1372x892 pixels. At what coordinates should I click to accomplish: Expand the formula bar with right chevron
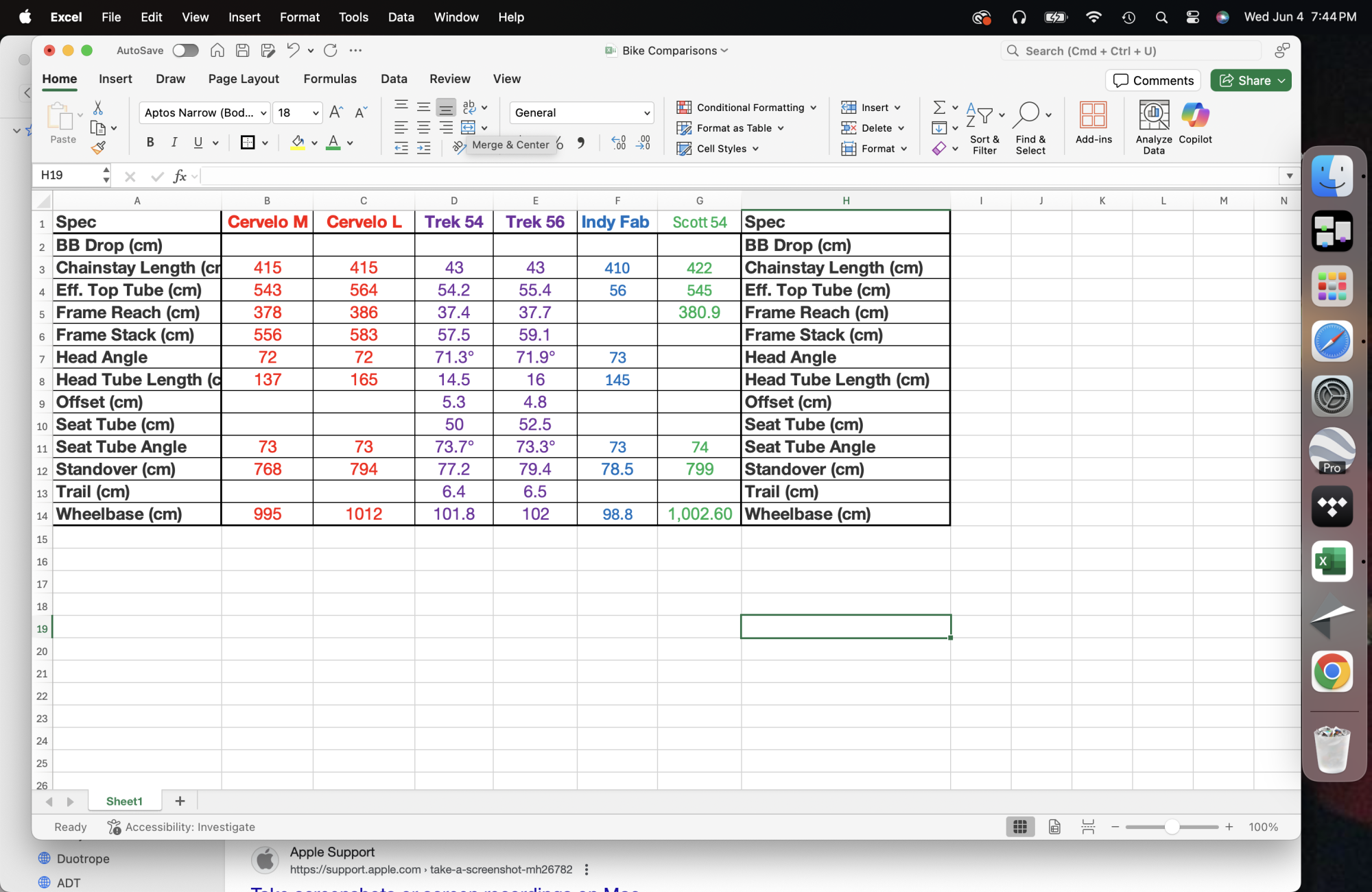click(x=1289, y=176)
